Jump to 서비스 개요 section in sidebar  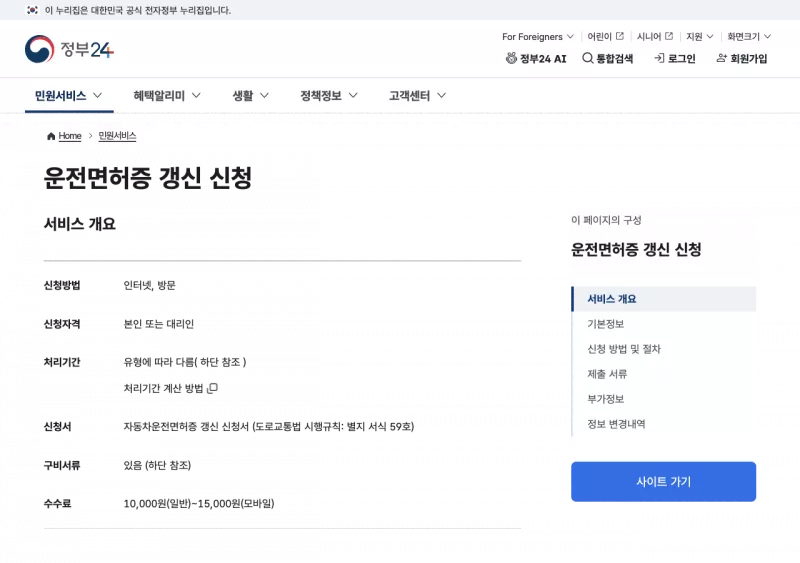(x=664, y=299)
